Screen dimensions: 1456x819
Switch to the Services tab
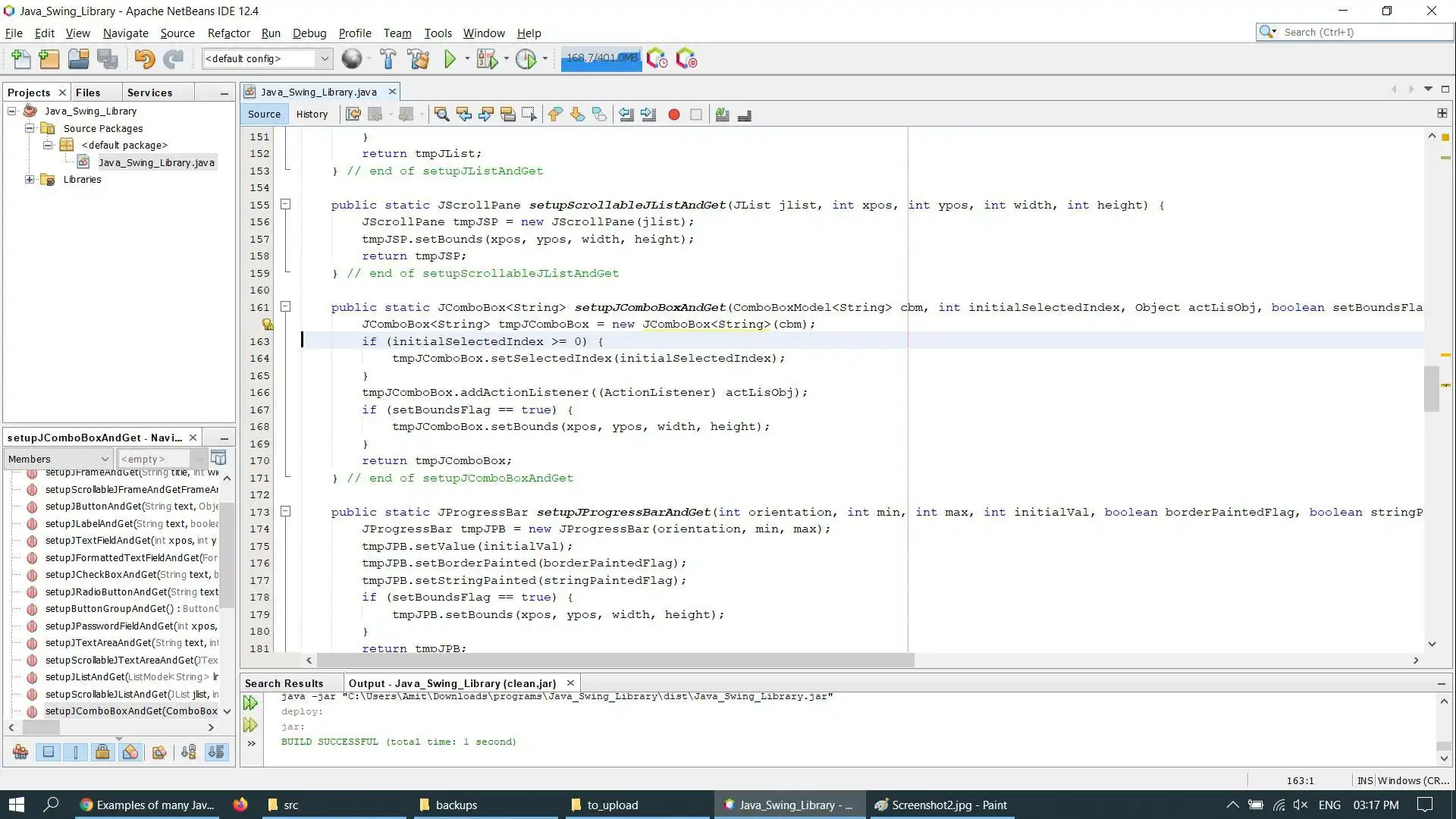(x=149, y=93)
